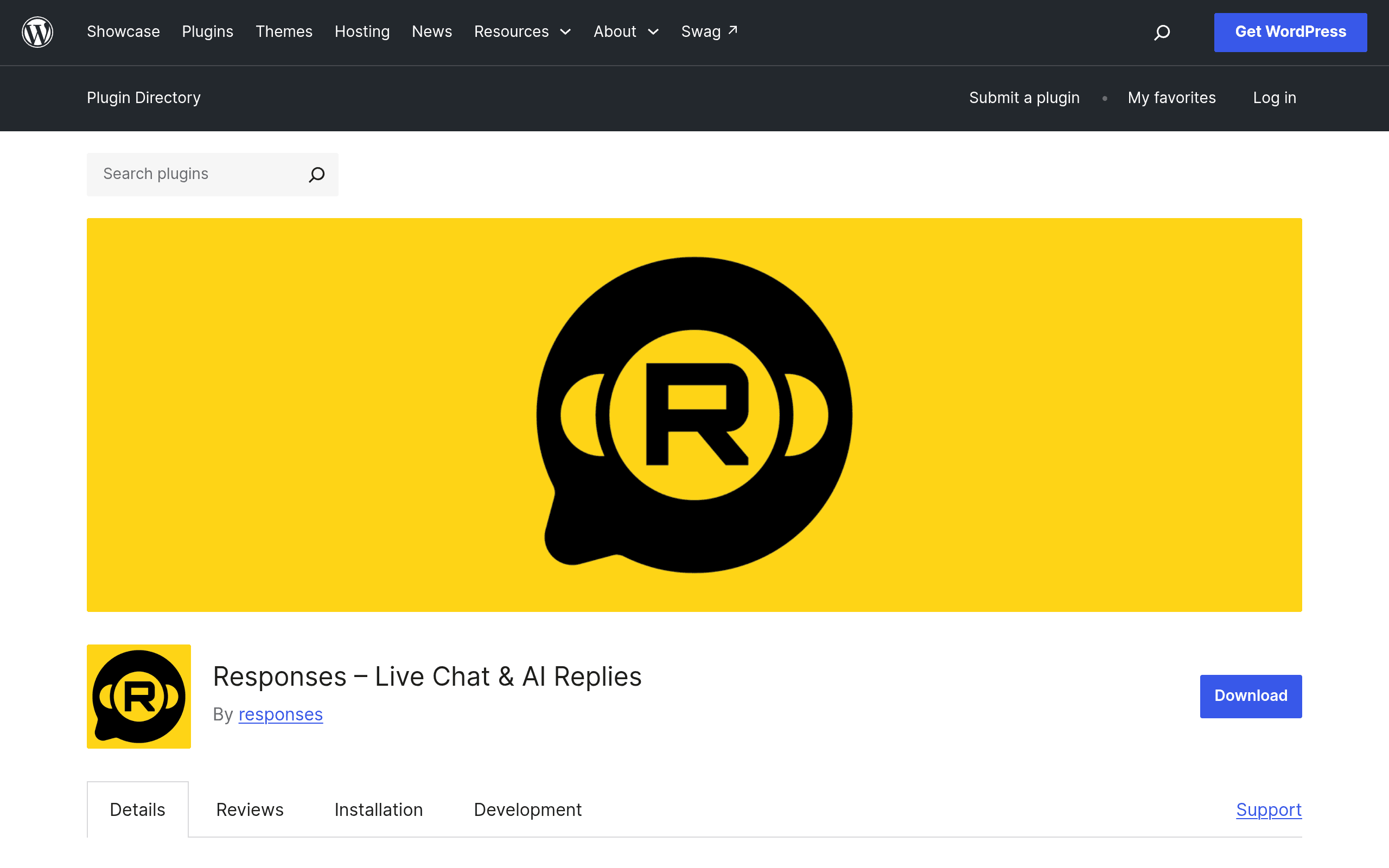
Task: Select Hosting in the navigation bar
Action: click(362, 31)
